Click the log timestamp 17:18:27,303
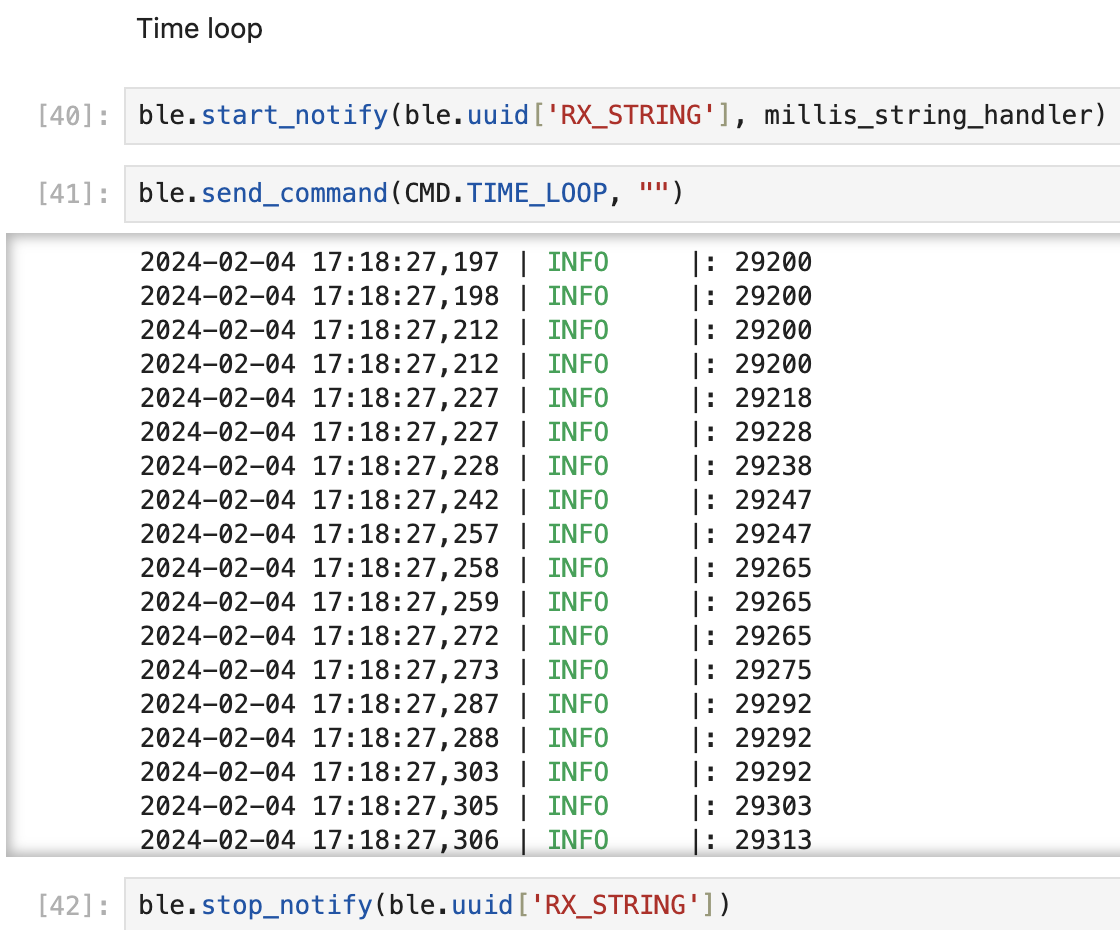The width and height of the screenshot is (1120, 930). pyautogui.click(x=406, y=772)
